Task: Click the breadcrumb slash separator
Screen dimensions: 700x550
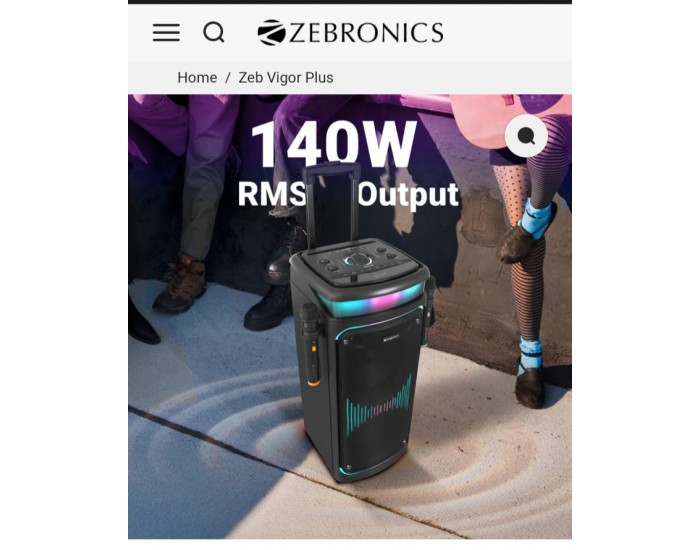Action: pos(228,78)
